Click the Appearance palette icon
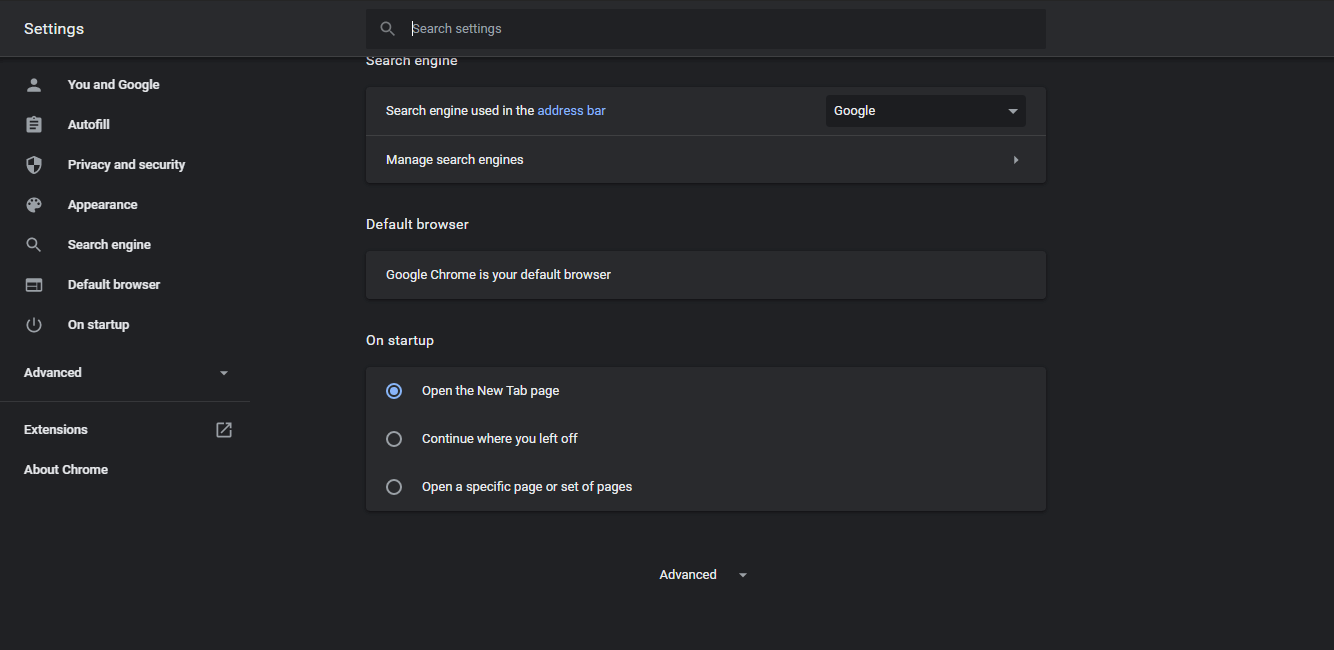Viewport: 1334px width, 650px height. pos(34,205)
